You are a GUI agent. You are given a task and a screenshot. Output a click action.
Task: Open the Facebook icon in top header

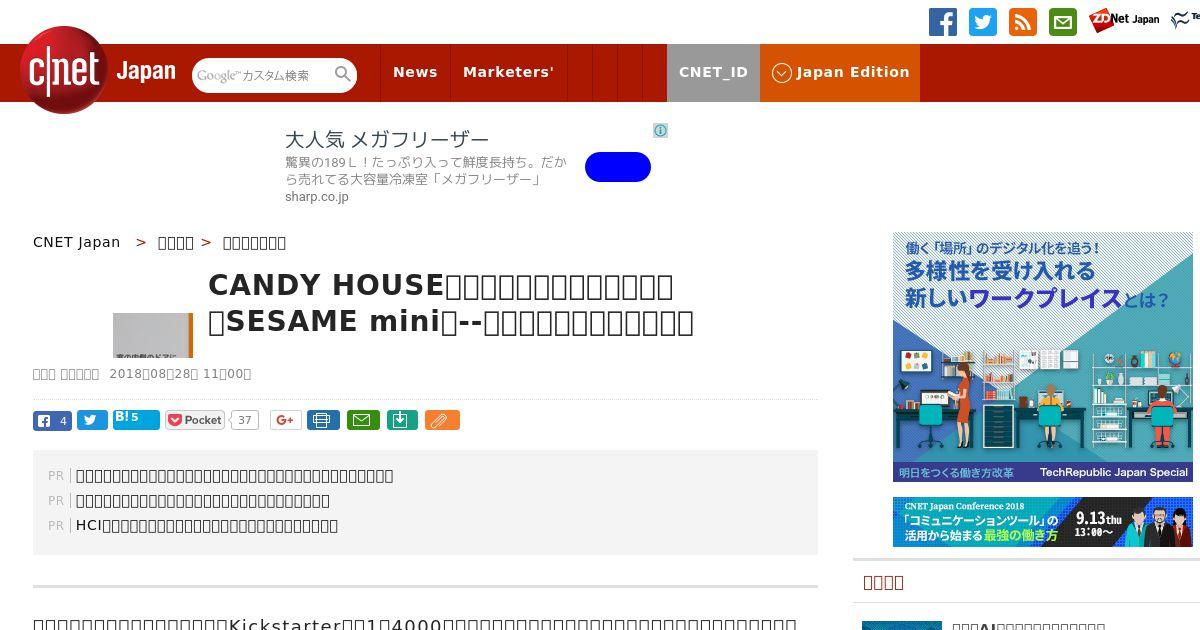tap(943, 22)
